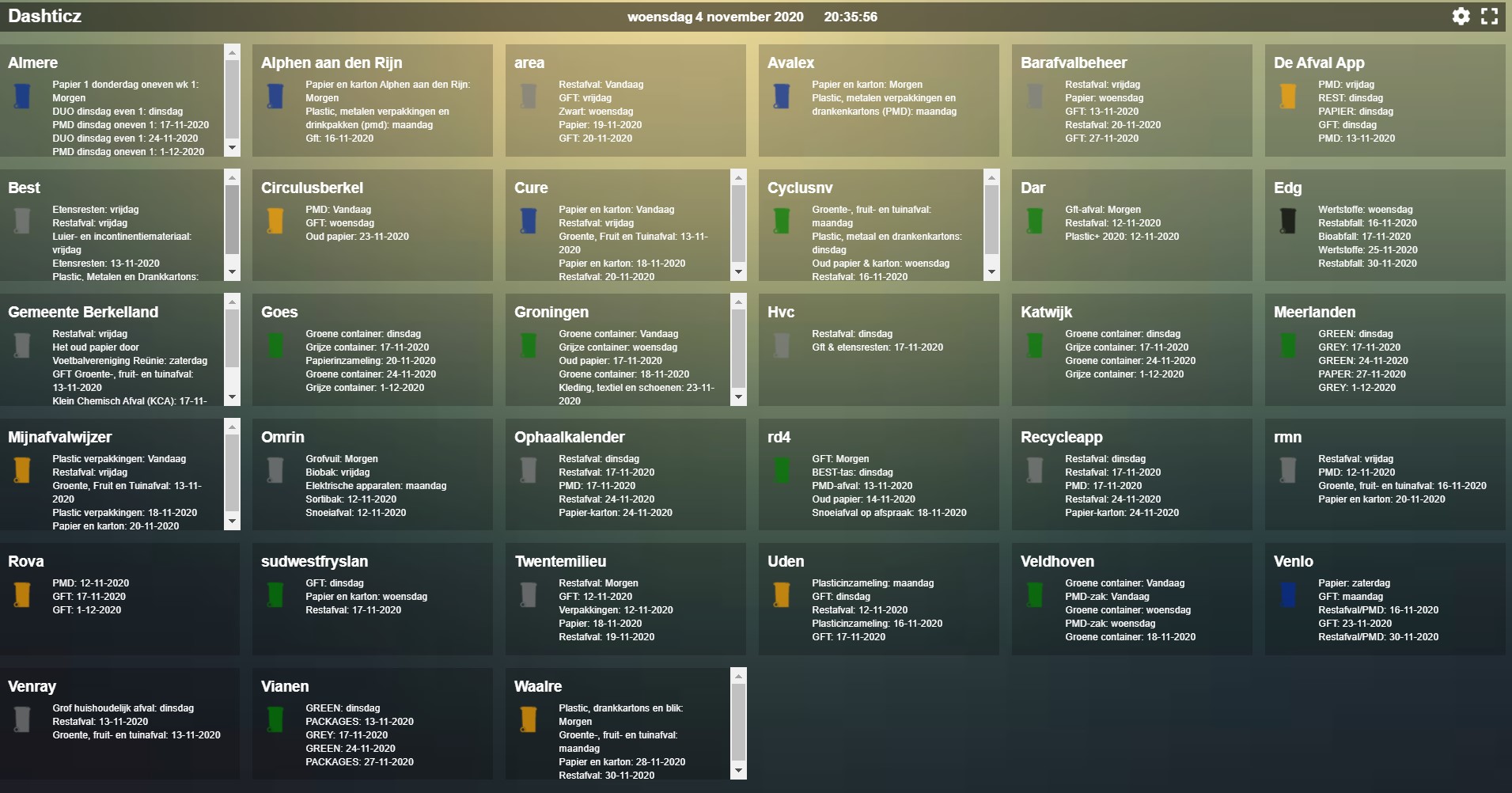Click the black bin icon in Edg

coord(1288,221)
